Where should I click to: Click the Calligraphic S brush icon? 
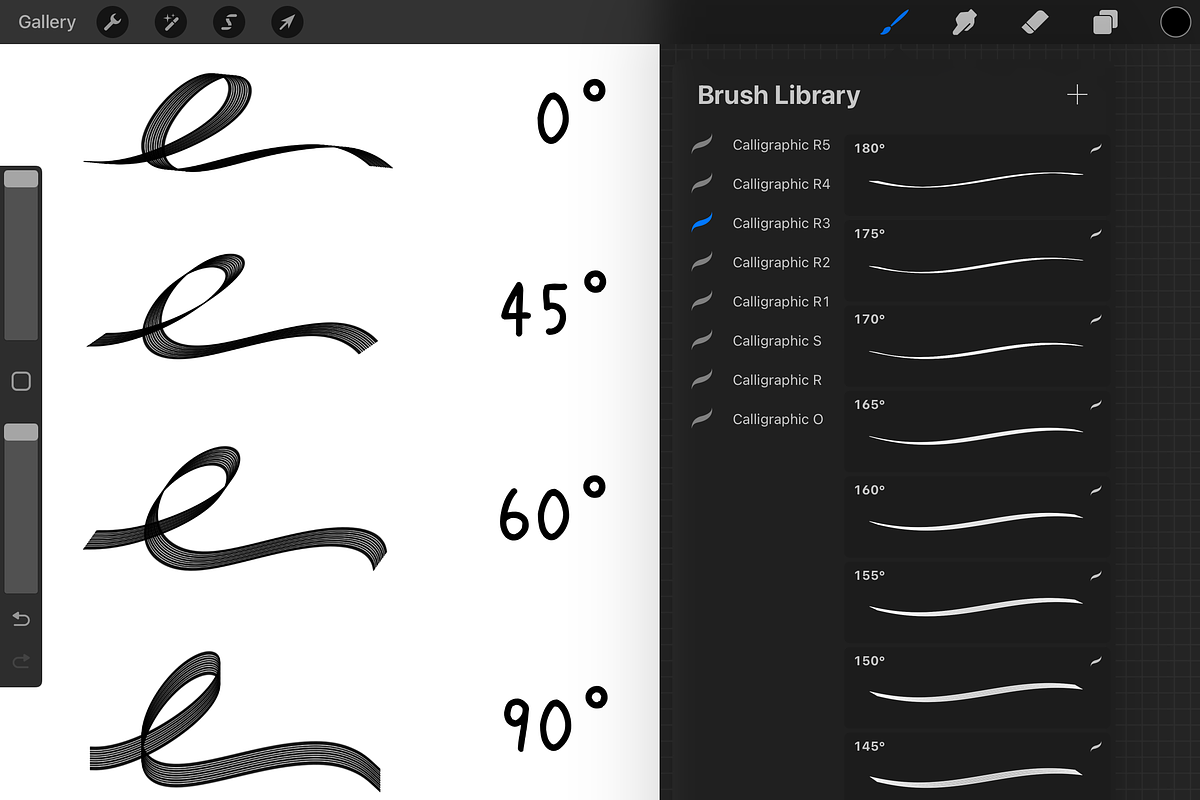pyautogui.click(x=702, y=340)
